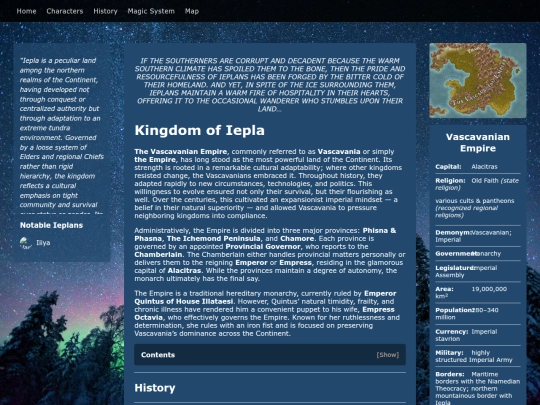This screenshot has height=405, width=540.
Task: Open the Map page
Action: pyautogui.click(x=192, y=11)
